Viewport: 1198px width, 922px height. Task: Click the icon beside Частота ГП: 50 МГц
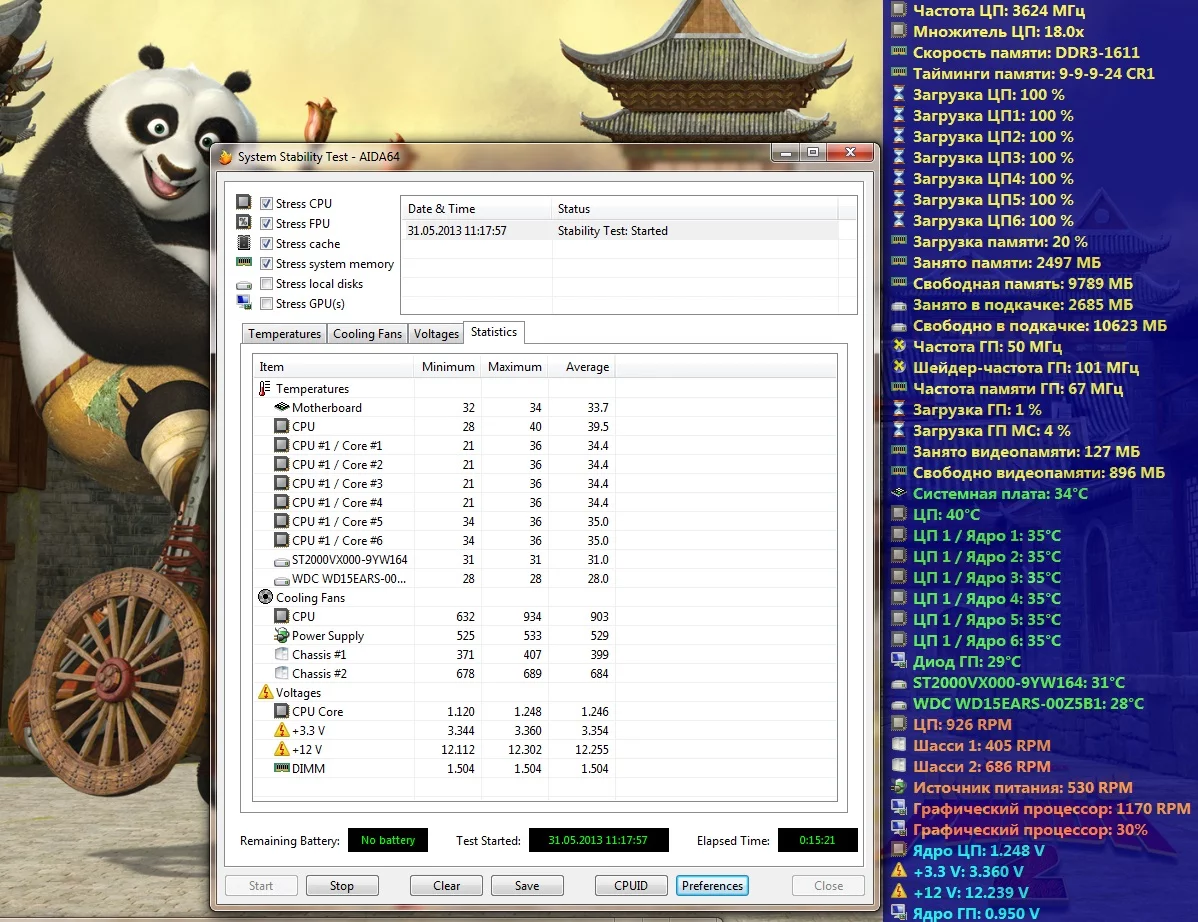[899, 346]
